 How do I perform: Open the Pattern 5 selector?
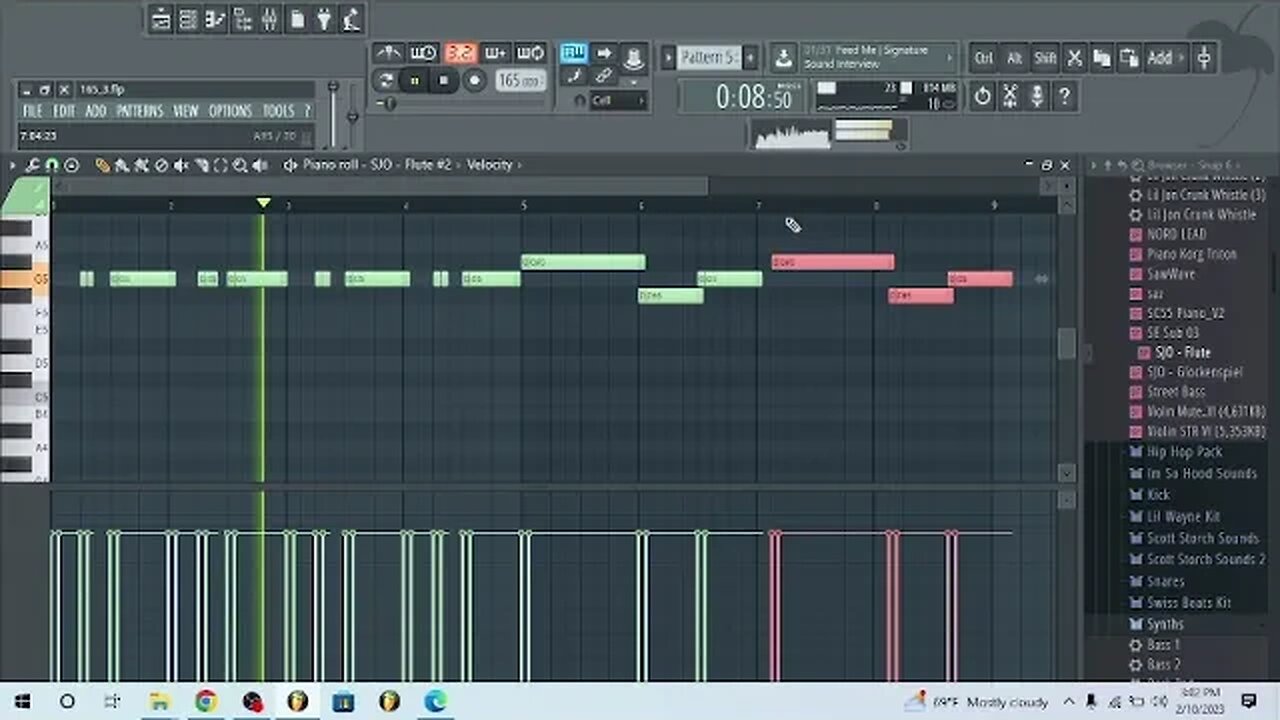(x=708, y=57)
